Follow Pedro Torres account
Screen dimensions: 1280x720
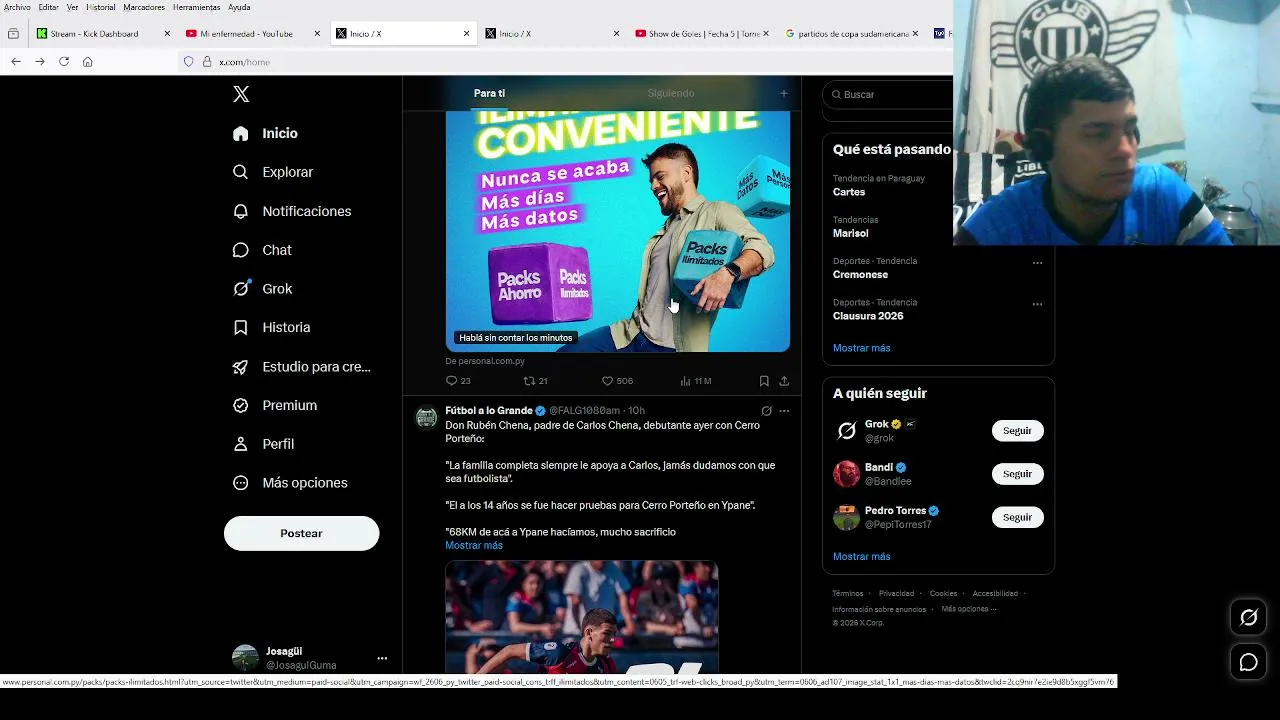tap(1017, 517)
